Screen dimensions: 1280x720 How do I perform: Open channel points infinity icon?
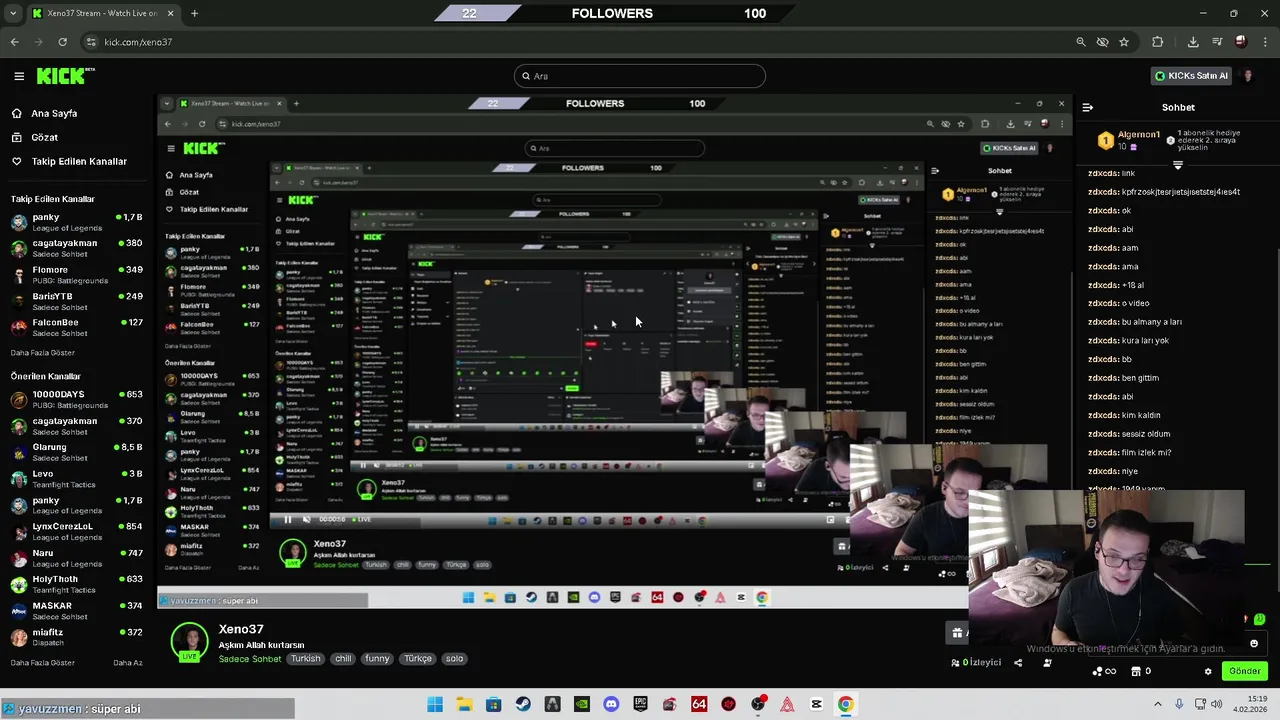1105,672
